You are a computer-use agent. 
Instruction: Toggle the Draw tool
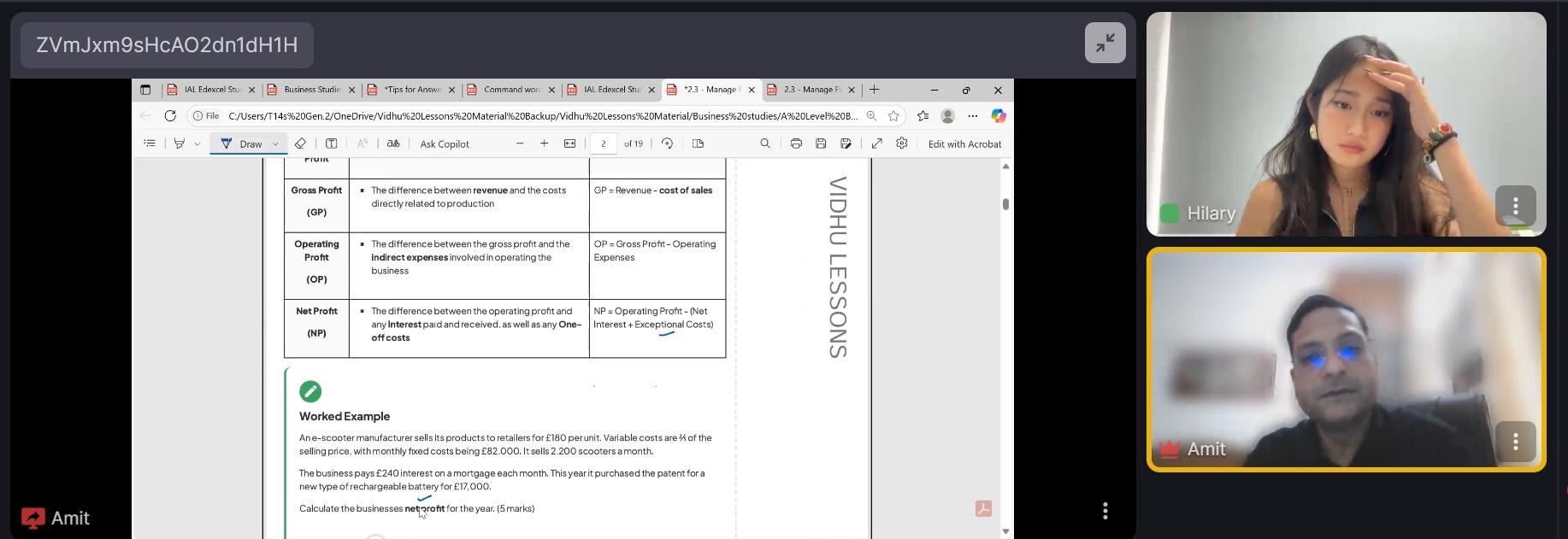[x=242, y=144]
